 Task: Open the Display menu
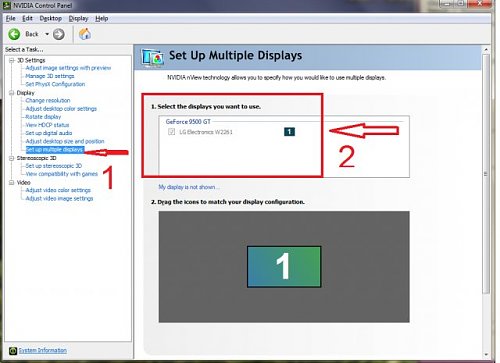tap(78, 18)
